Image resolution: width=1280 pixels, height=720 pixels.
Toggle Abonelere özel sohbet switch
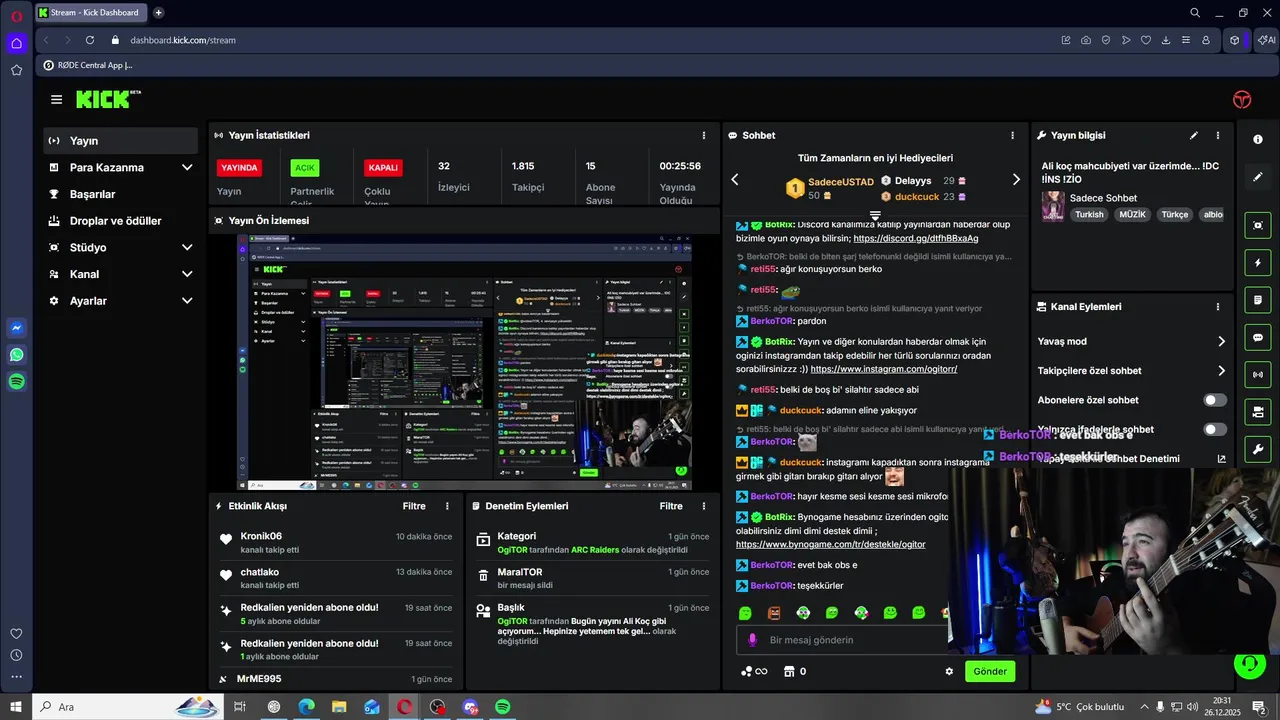tap(1215, 400)
